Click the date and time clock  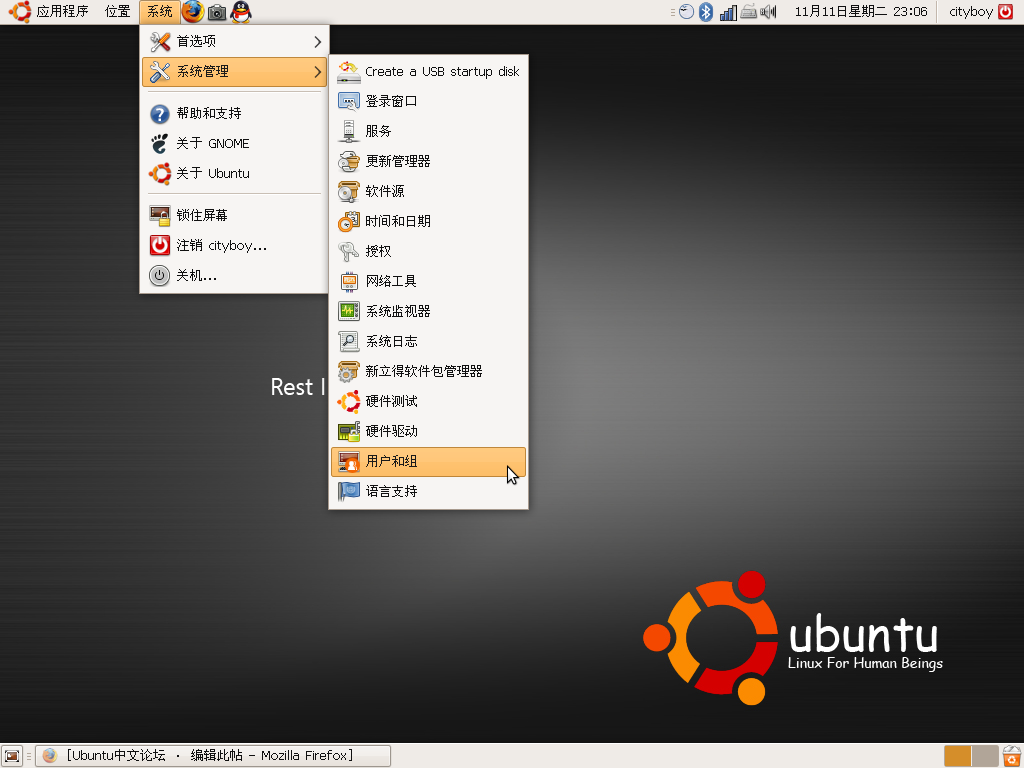(861, 12)
